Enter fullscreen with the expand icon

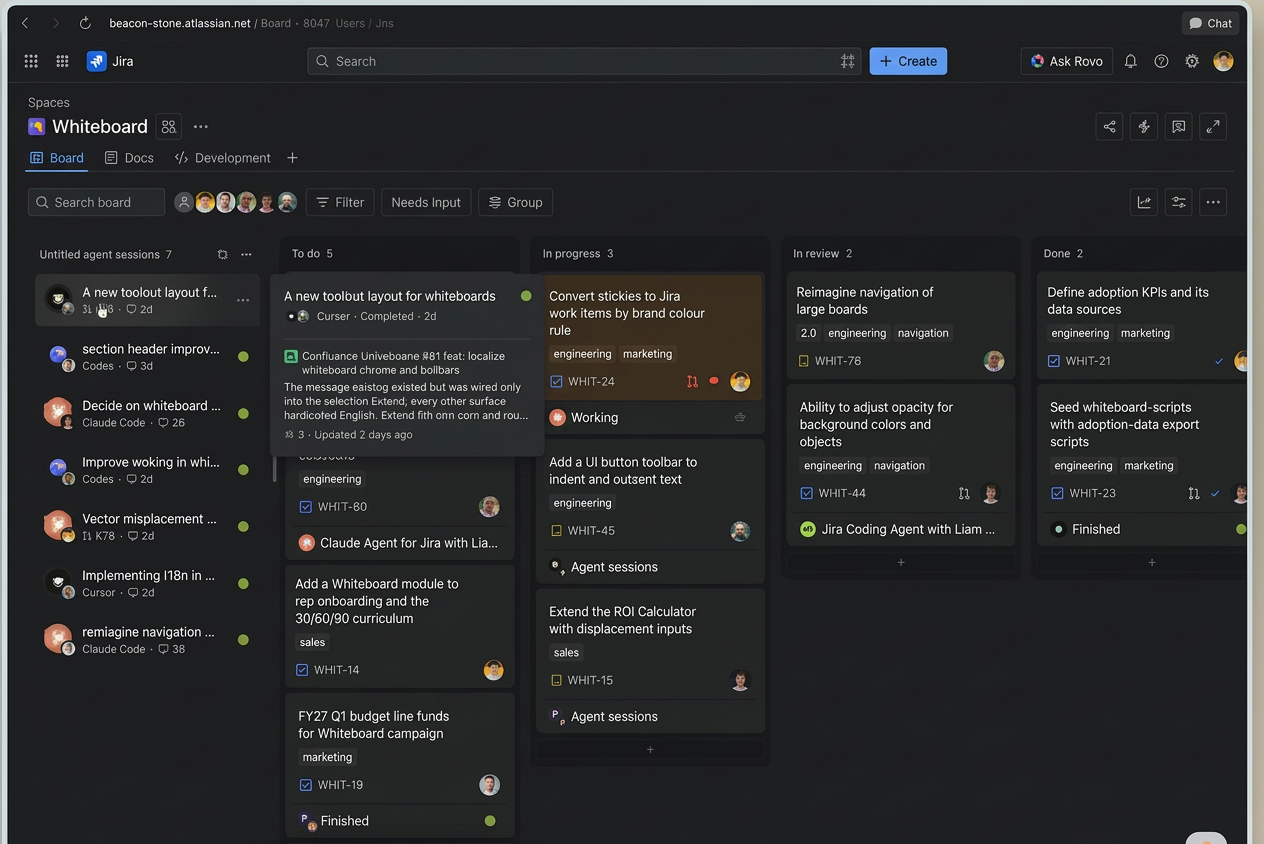[x=1213, y=126]
